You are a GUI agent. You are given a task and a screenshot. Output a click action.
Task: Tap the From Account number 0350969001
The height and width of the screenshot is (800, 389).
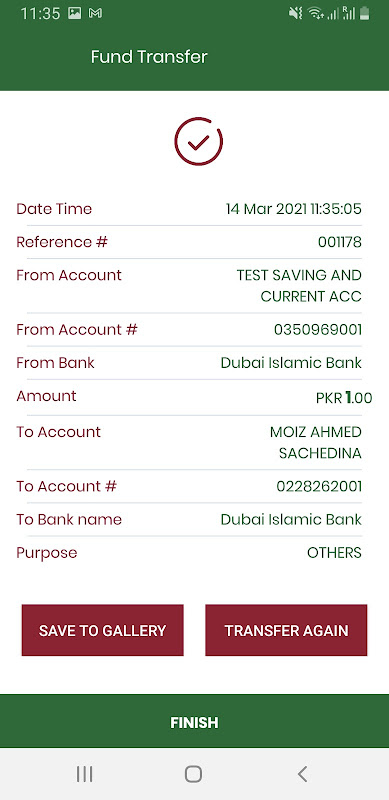click(x=318, y=330)
